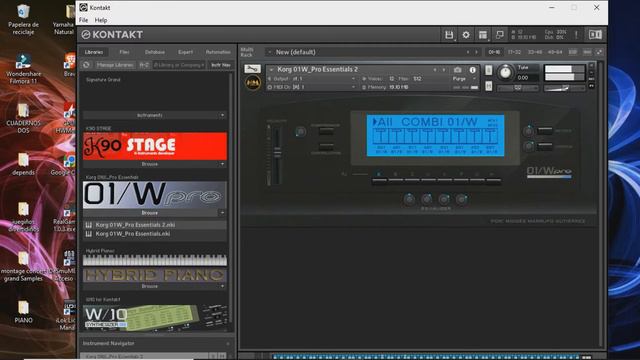Image resolution: width=640 pixels, height=360 pixels.
Task: Select rack page 33-48
Action: [x=535, y=52]
